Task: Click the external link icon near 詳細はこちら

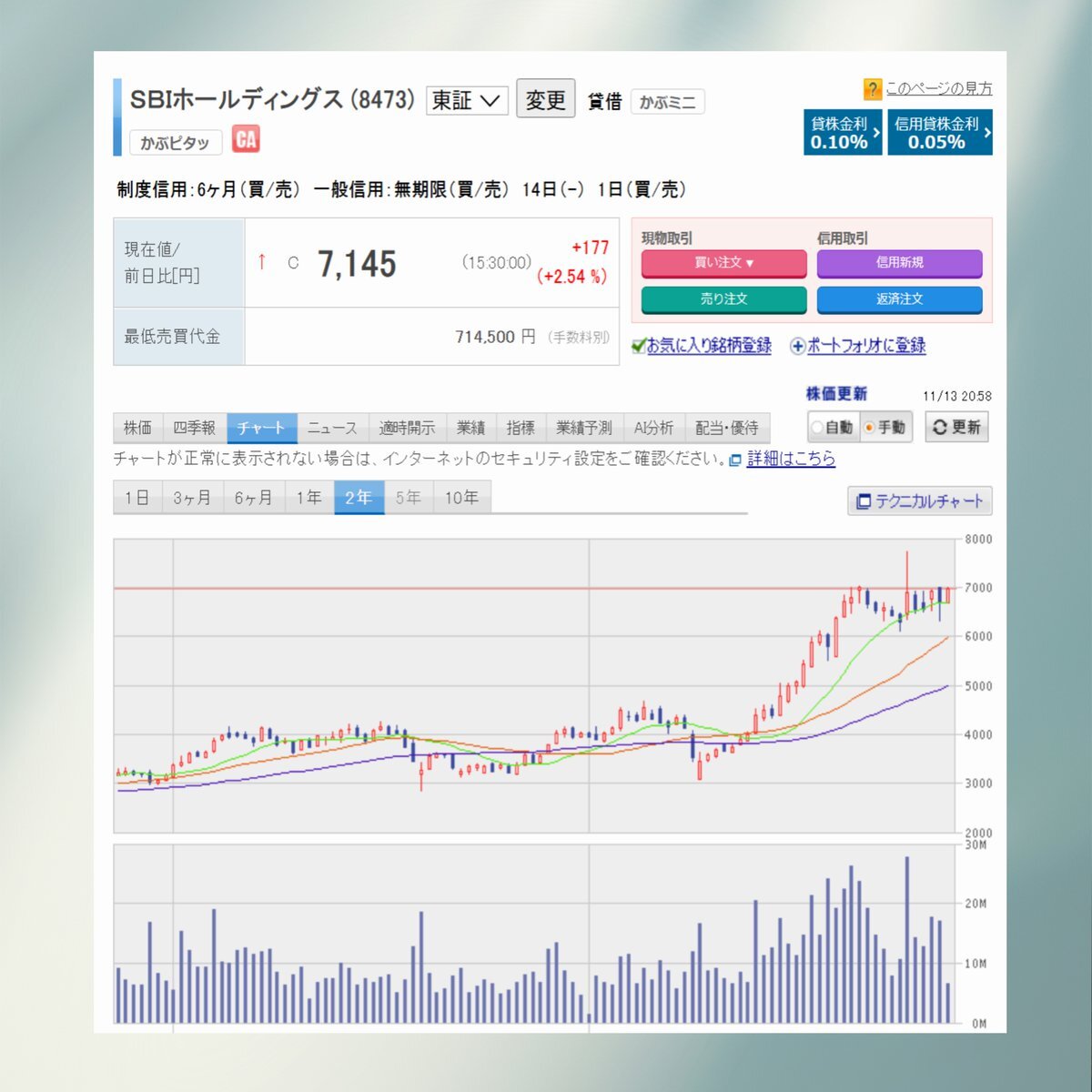Action: pos(735,460)
